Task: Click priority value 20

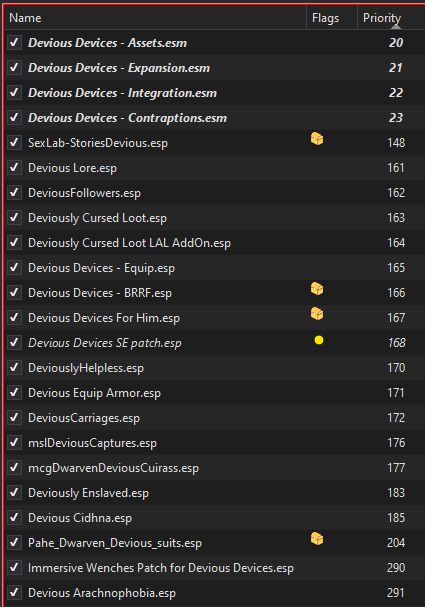Action: coord(396,43)
